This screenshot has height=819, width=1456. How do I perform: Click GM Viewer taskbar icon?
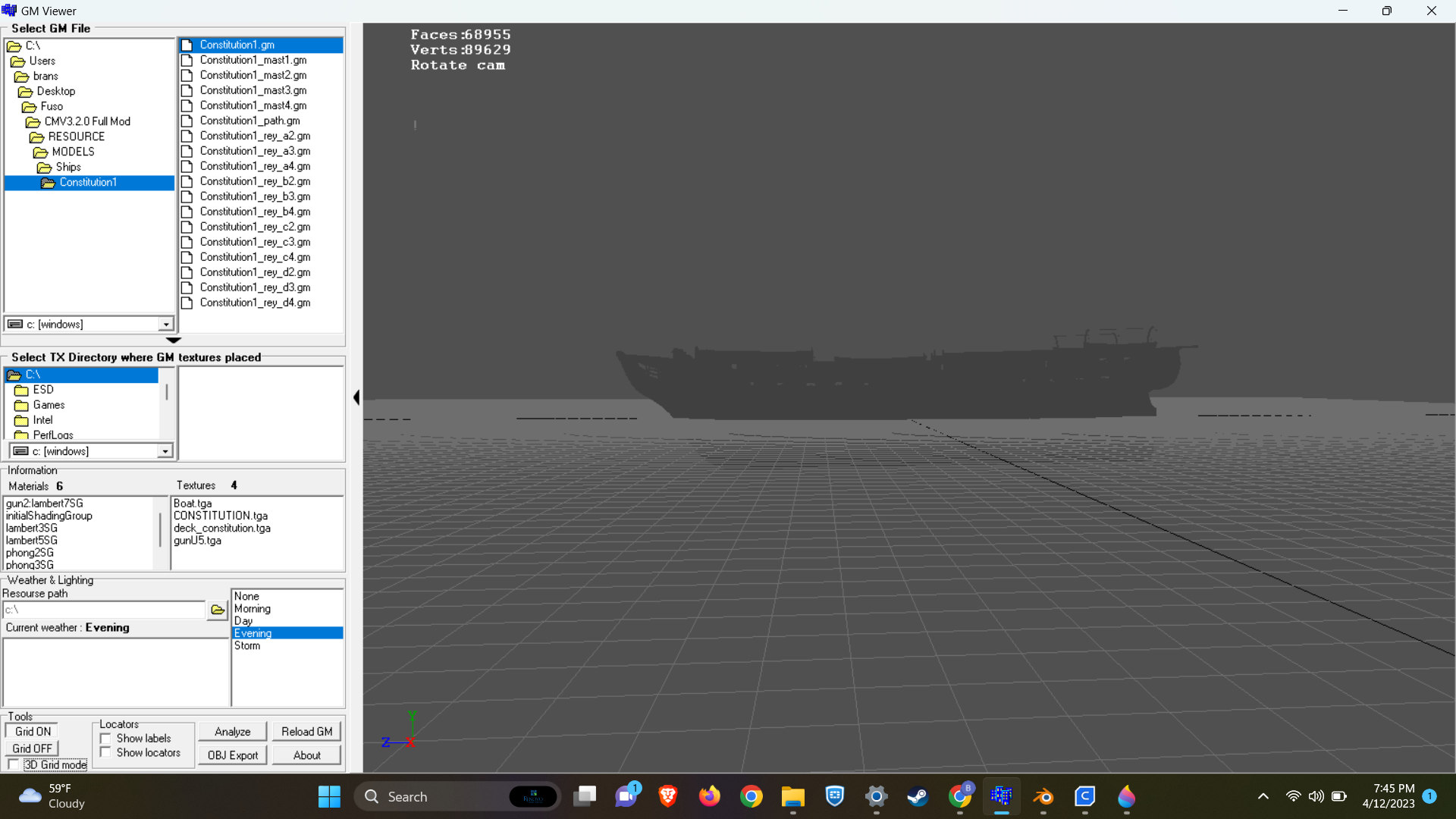pyautogui.click(x=1002, y=796)
